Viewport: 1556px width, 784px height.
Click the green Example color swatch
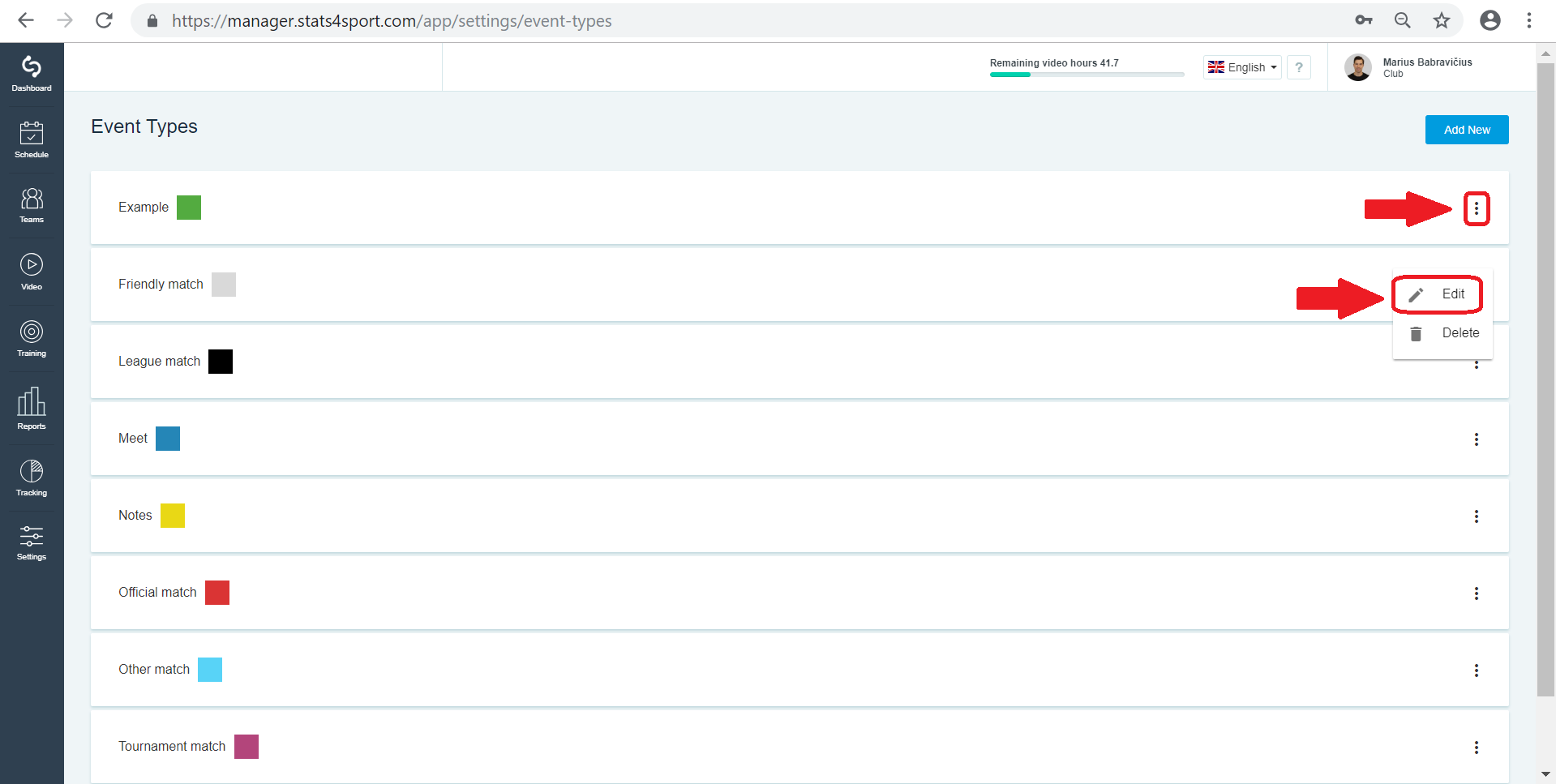pyautogui.click(x=189, y=208)
